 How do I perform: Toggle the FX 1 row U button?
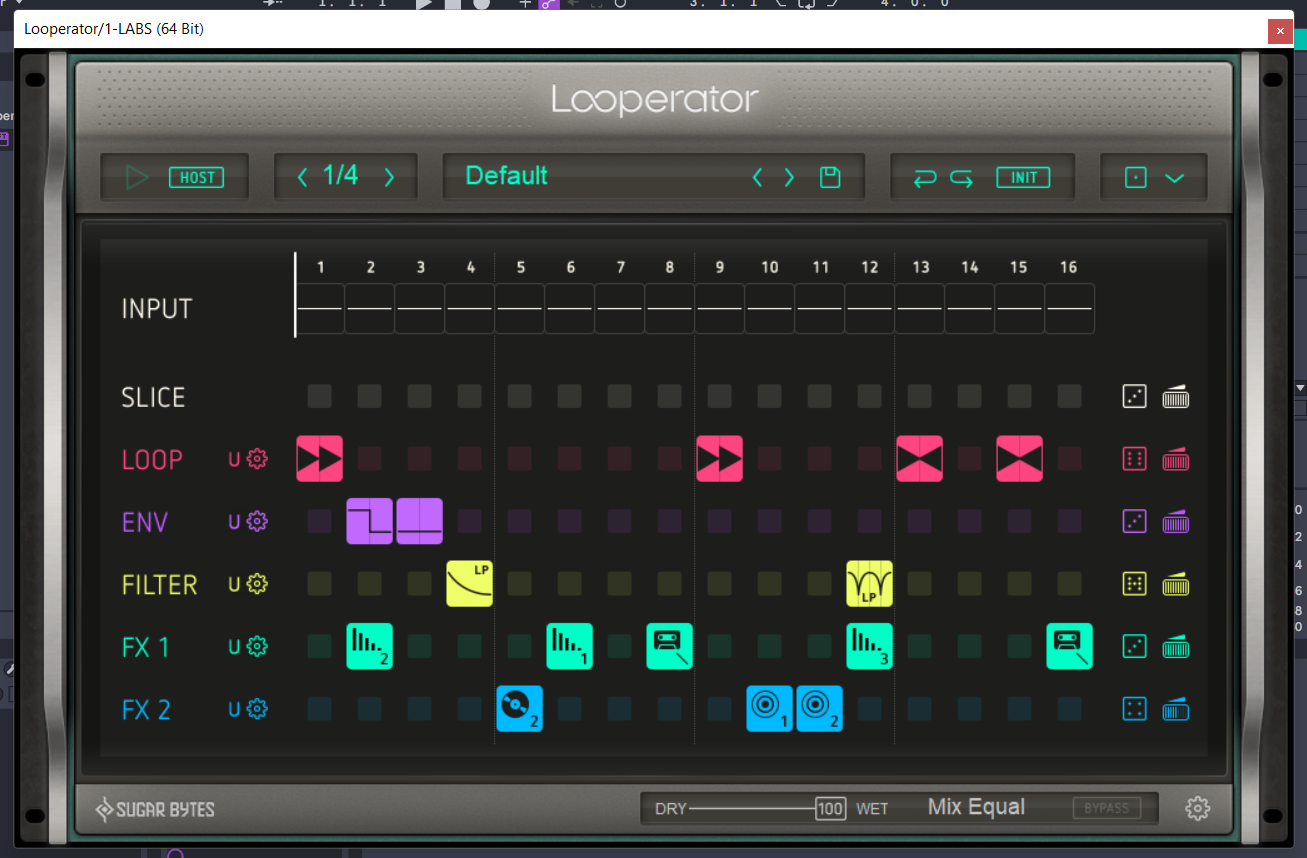point(234,647)
